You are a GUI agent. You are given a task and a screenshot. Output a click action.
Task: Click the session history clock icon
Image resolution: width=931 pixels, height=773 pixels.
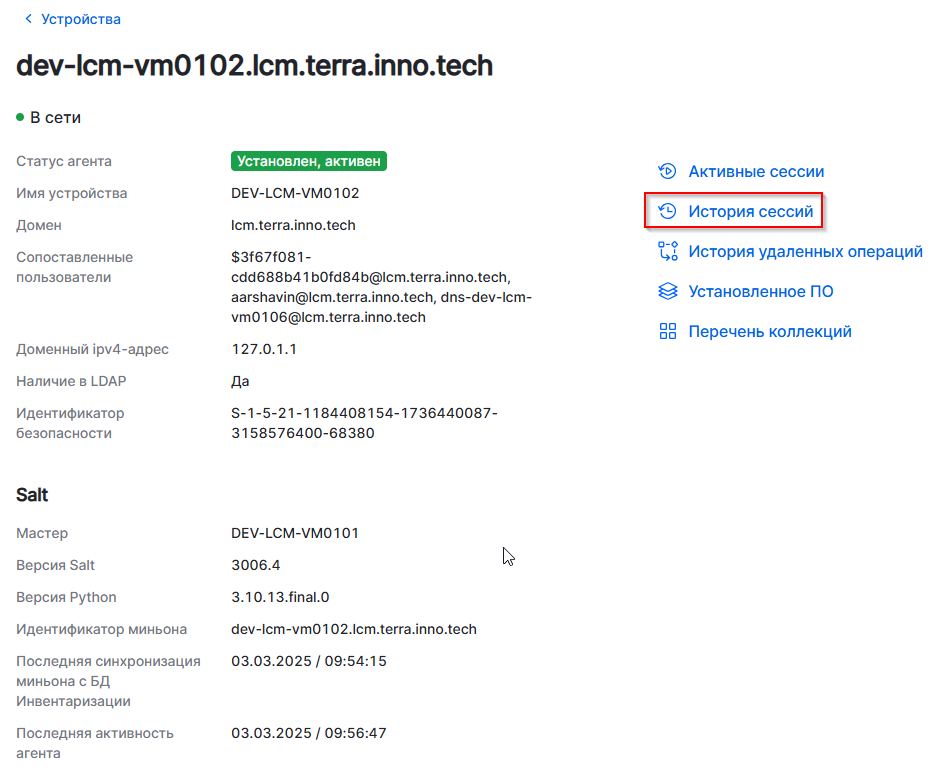pyautogui.click(x=667, y=212)
